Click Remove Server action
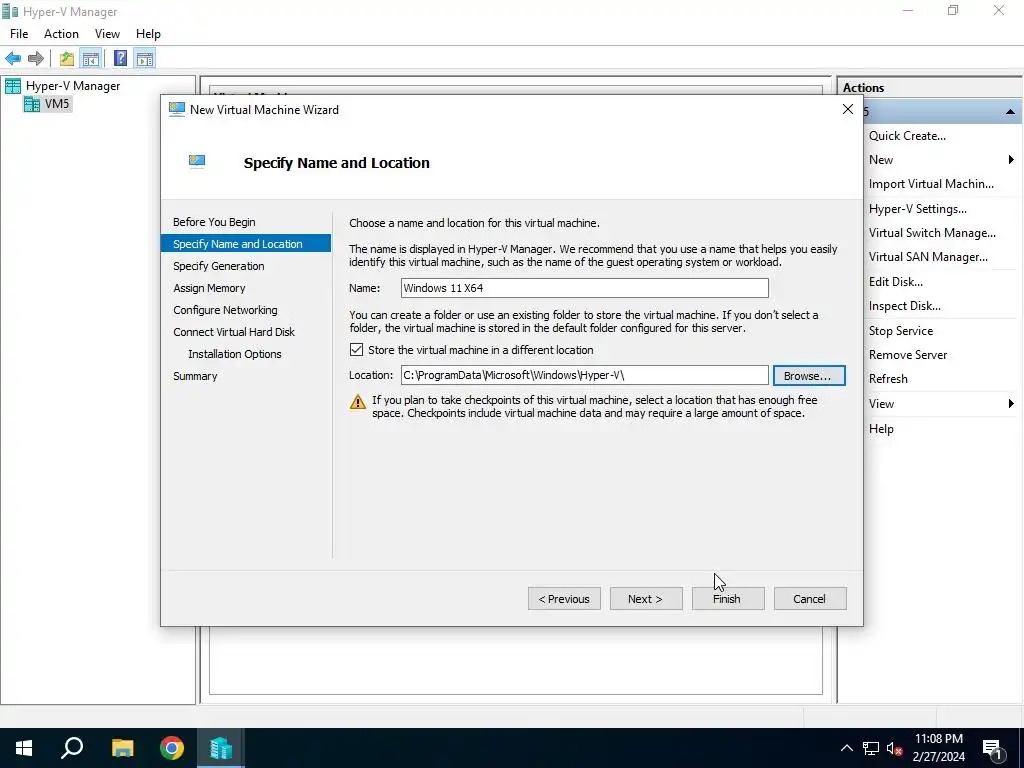This screenshot has height=768, width=1024. coord(908,355)
